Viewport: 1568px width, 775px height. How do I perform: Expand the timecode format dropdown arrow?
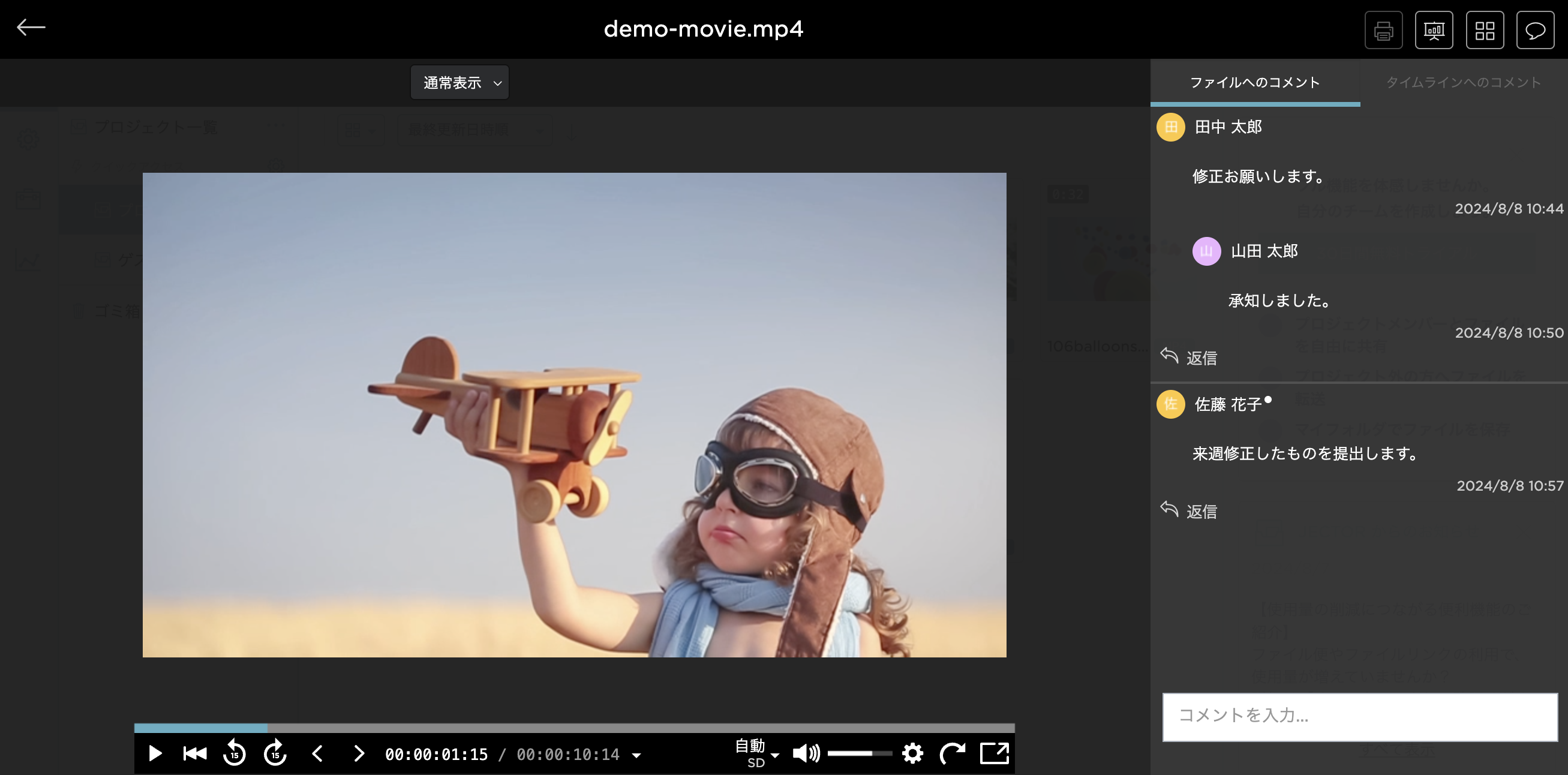[636, 756]
